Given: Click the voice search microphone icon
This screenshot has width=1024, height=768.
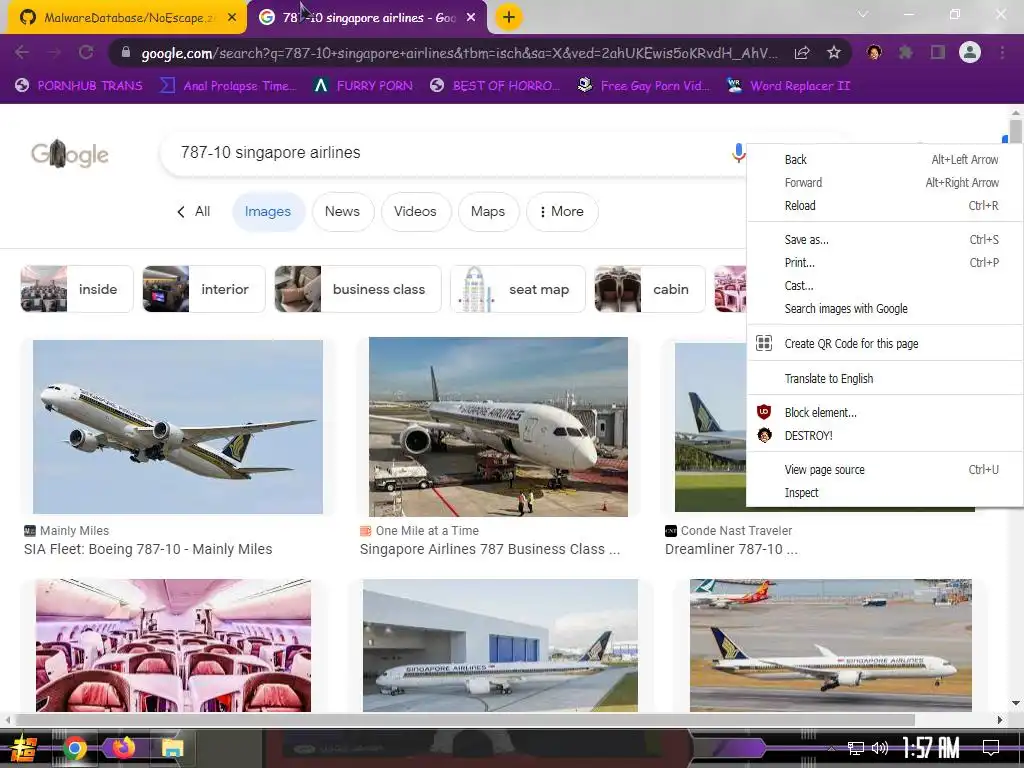Looking at the screenshot, I should [738, 153].
